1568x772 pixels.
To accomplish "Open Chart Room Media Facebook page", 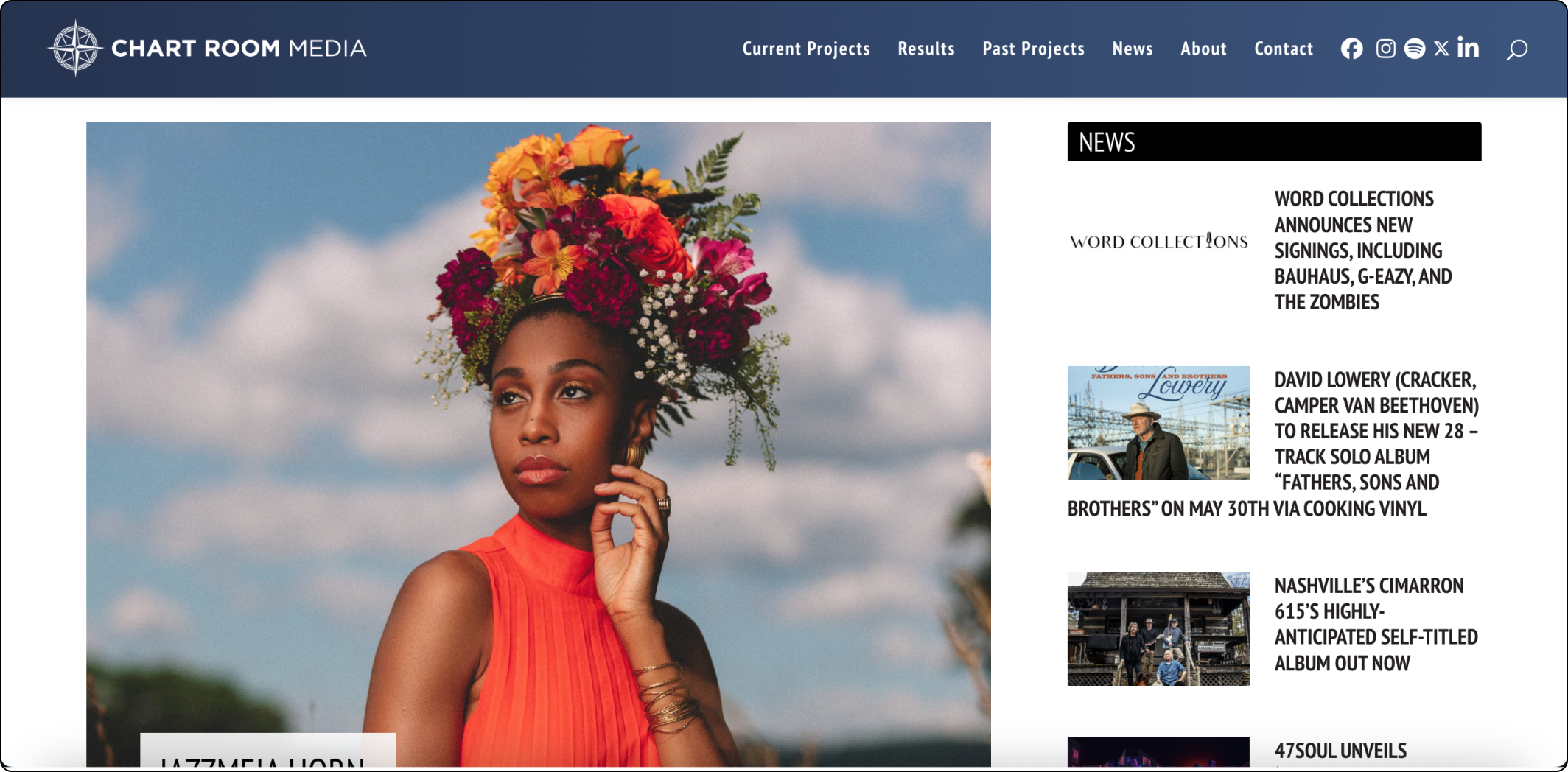I will point(1351,49).
